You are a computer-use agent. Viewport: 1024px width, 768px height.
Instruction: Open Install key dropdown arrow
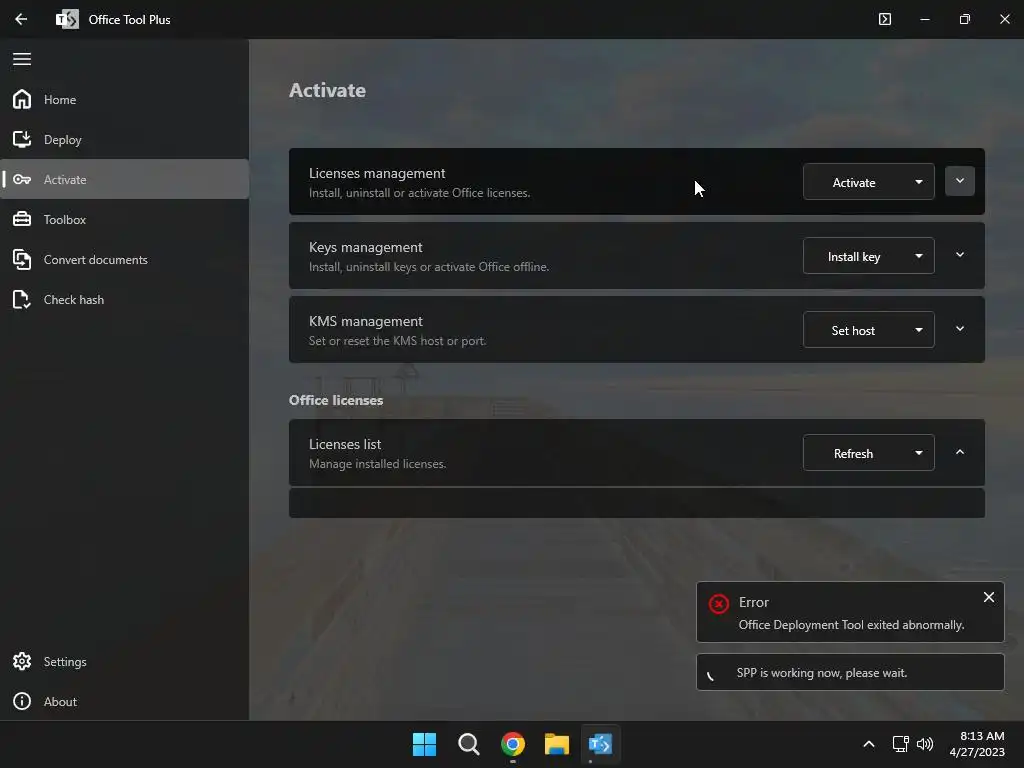919,256
